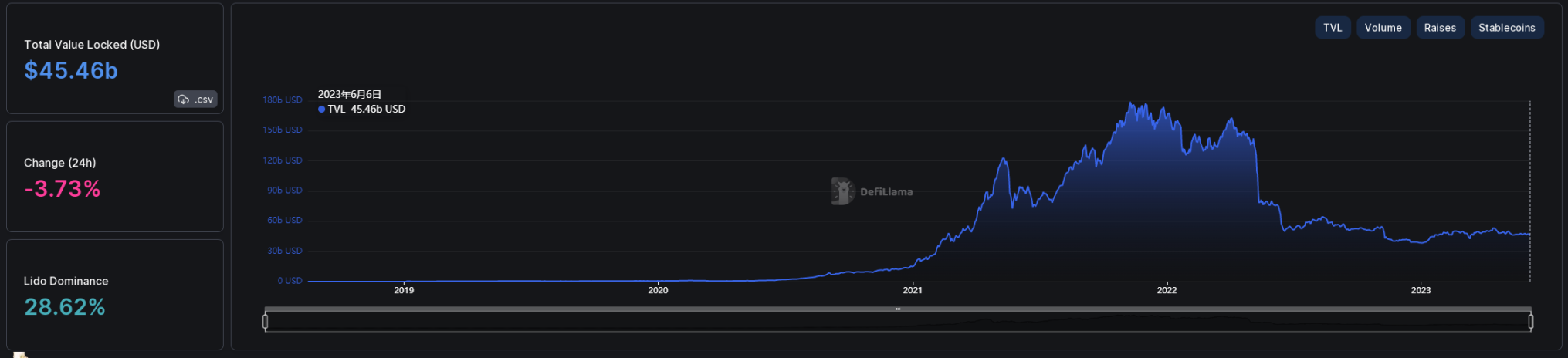Click the 2023 label on the time axis

(1421, 291)
